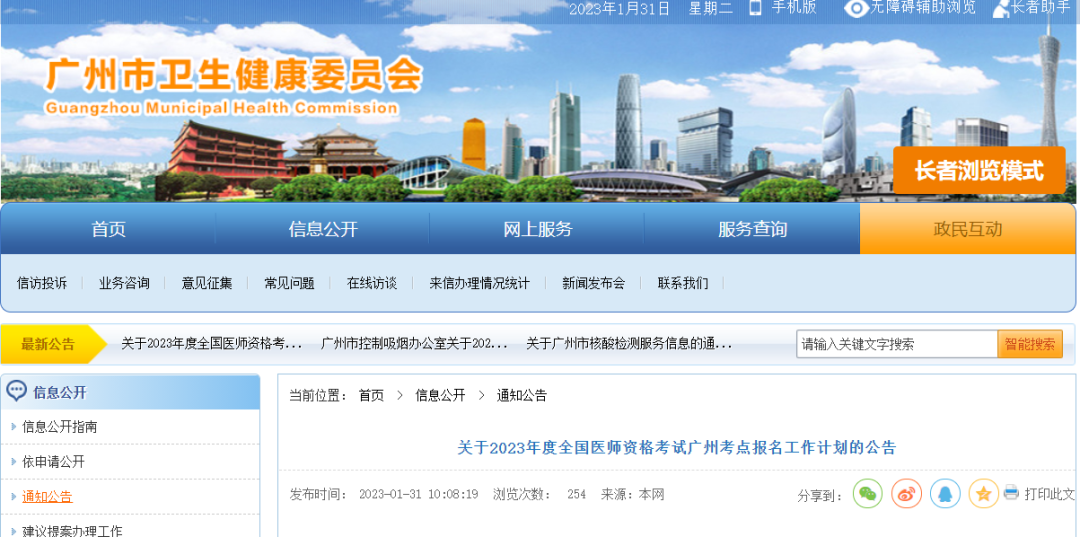Screen dimensions: 1080x537
Task: Click the star favorites share icon
Action: click(x=983, y=494)
